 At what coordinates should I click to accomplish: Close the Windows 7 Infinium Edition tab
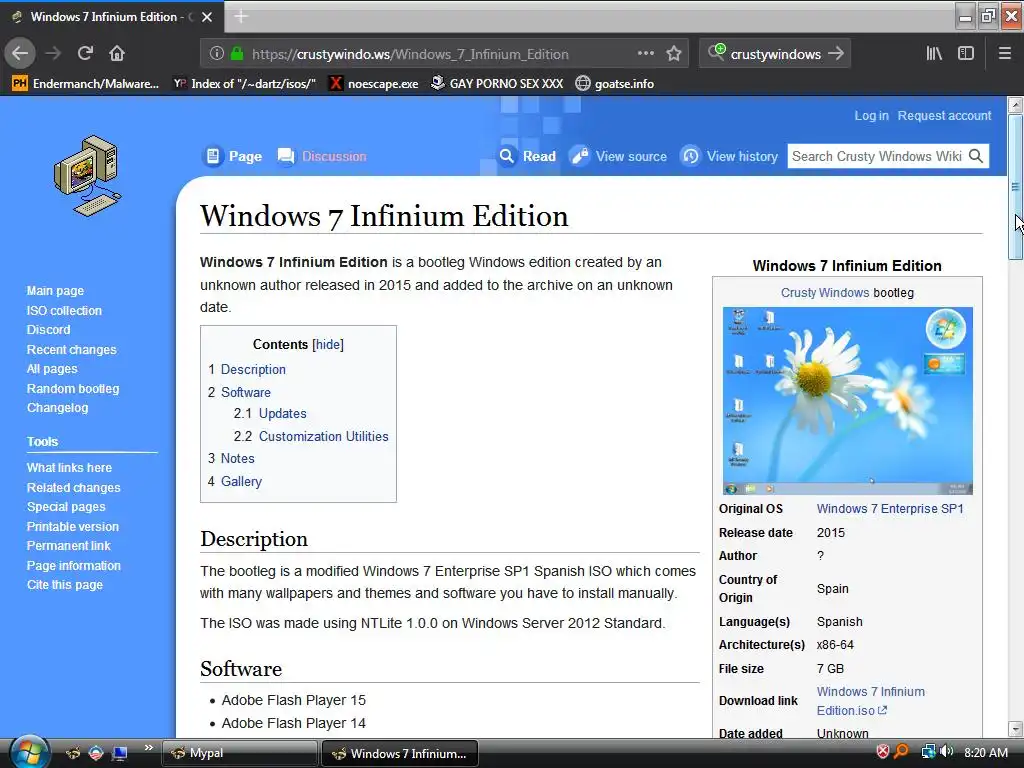pyautogui.click(x=207, y=17)
